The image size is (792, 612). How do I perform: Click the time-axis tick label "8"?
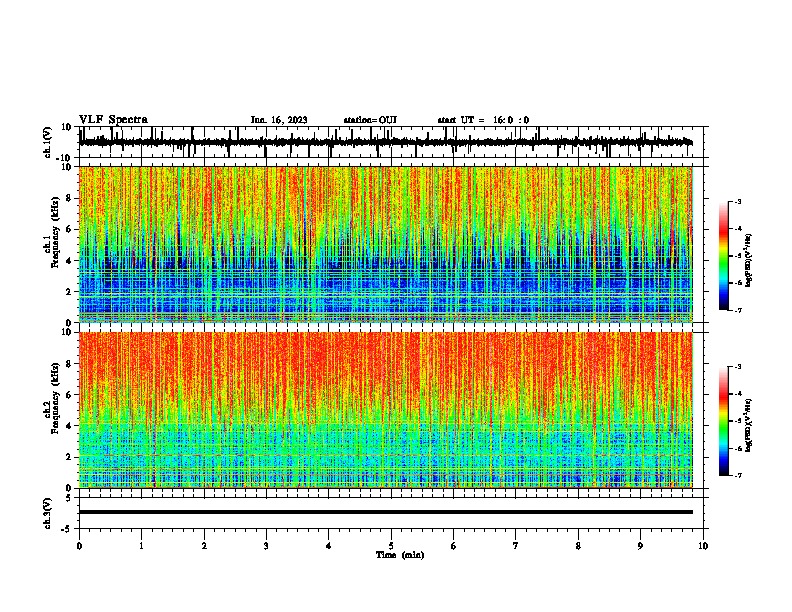578,546
